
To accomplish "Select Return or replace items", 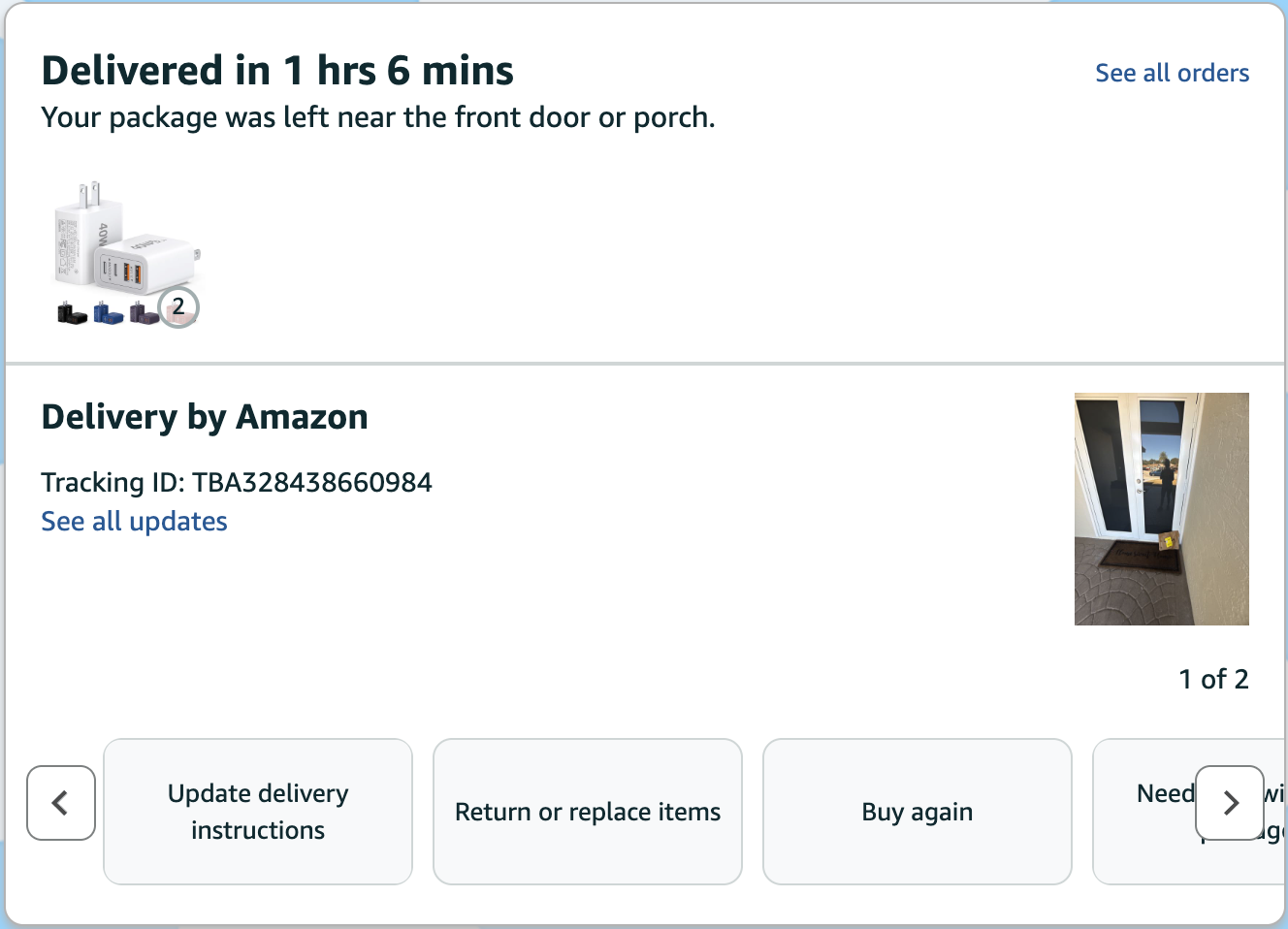I will pyautogui.click(x=588, y=812).
